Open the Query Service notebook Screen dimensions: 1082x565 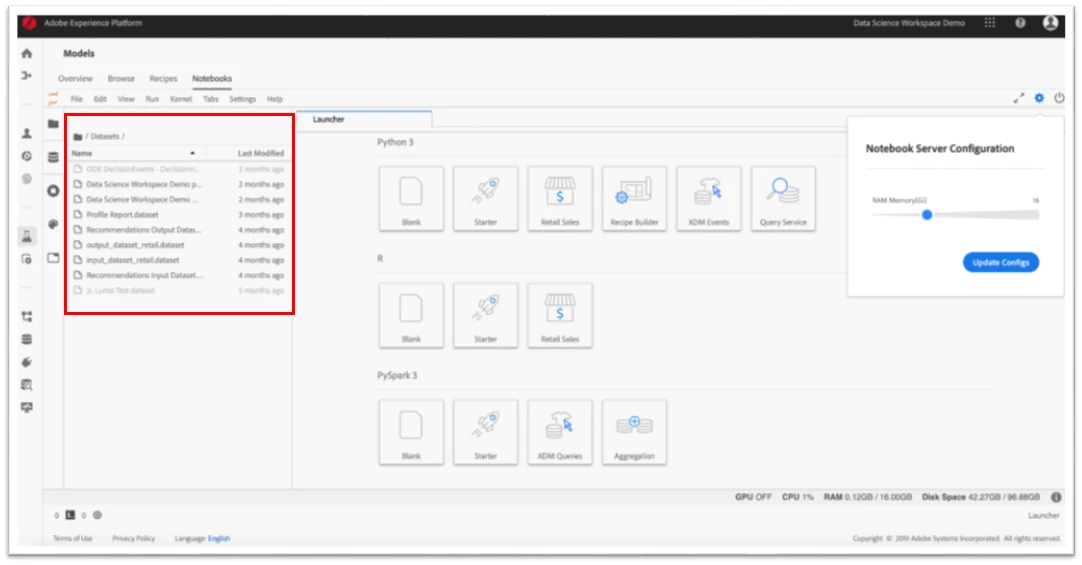(x=783, y=199)
